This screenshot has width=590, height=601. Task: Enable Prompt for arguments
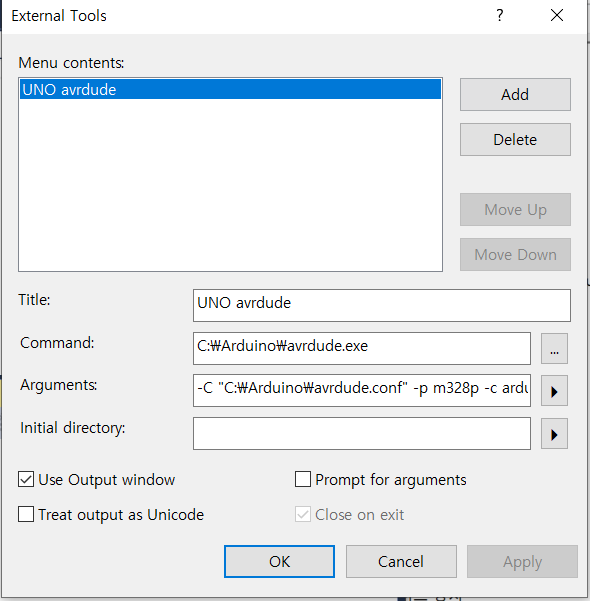pos(303,479)
